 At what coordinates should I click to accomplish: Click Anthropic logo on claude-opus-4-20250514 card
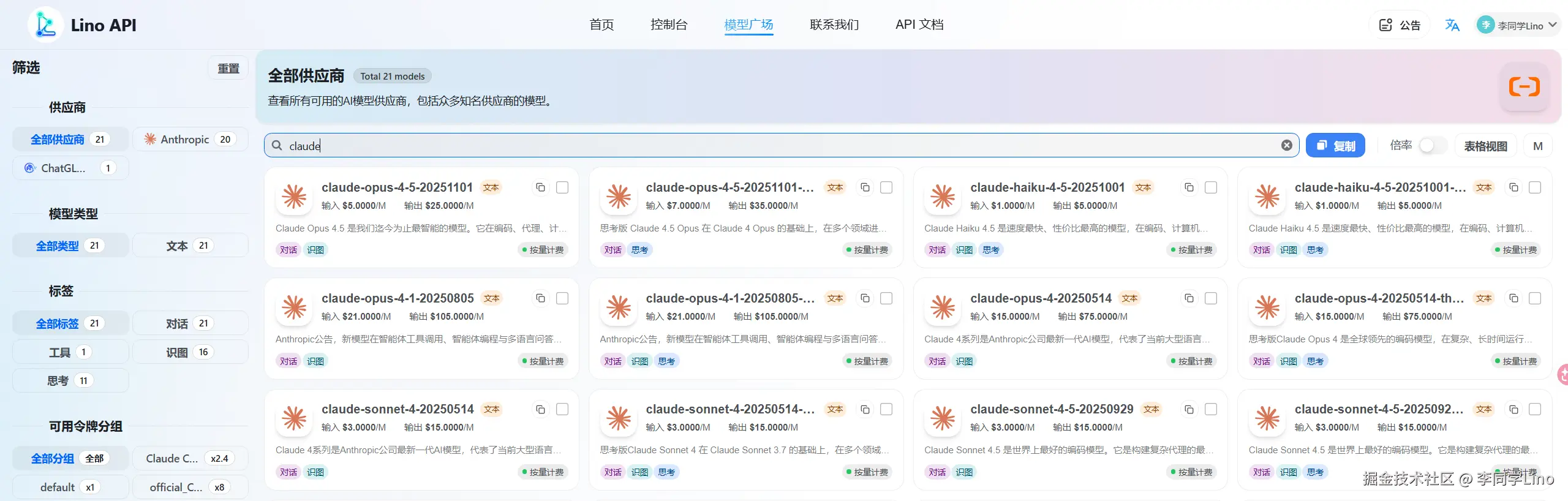pyautogui.click(x=943, y=307)
